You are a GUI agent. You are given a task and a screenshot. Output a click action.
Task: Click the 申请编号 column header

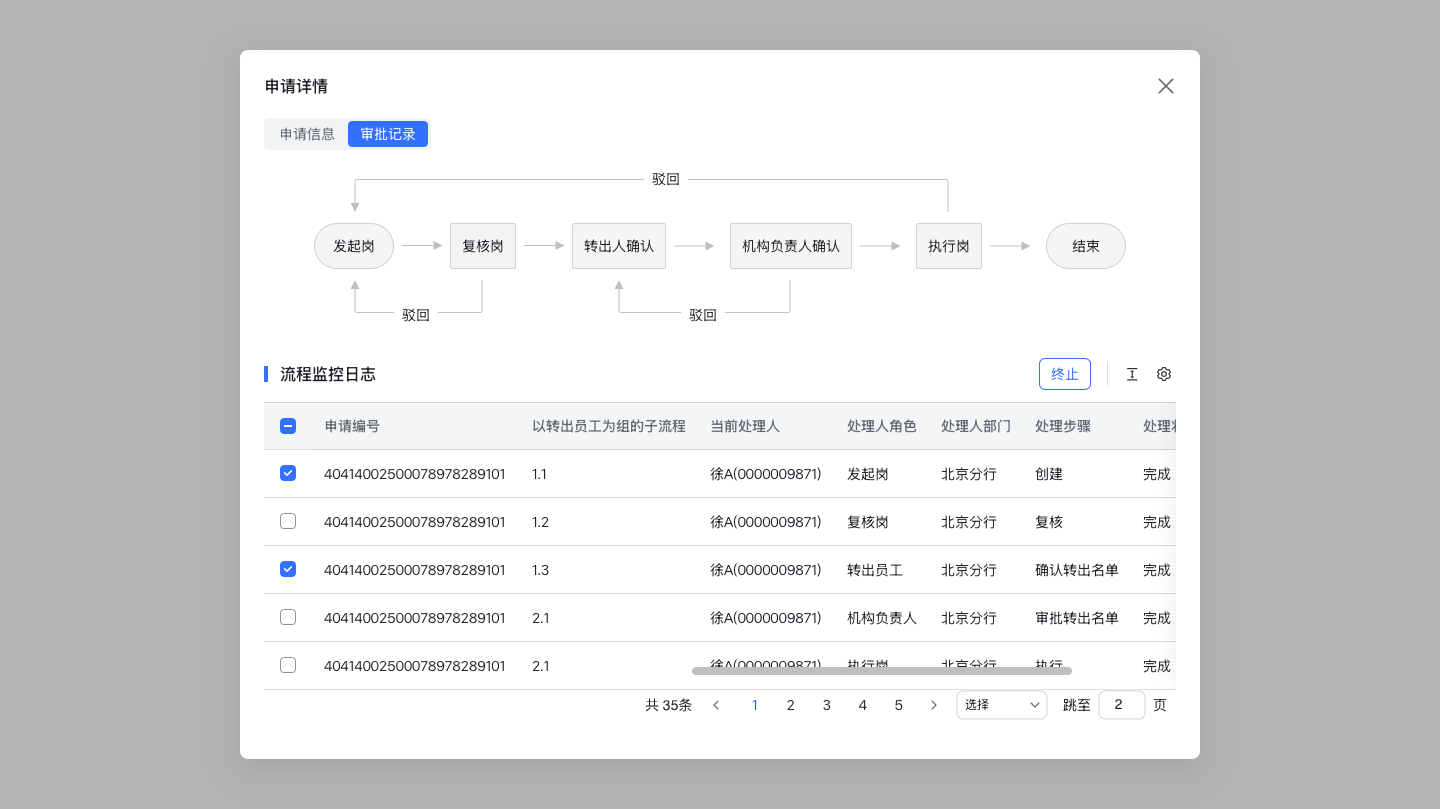352,426
